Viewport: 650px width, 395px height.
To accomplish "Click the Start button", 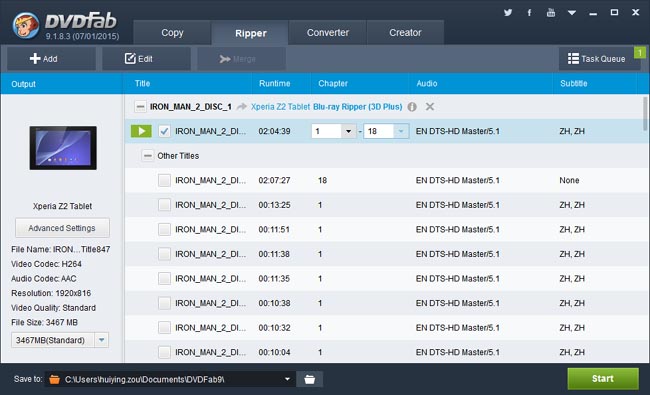I will click(603, 378).
